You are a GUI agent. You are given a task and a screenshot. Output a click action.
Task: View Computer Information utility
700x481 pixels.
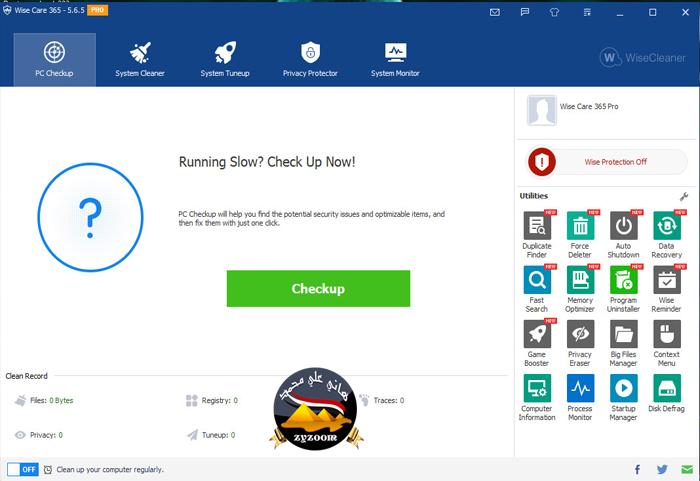(537, 397)
